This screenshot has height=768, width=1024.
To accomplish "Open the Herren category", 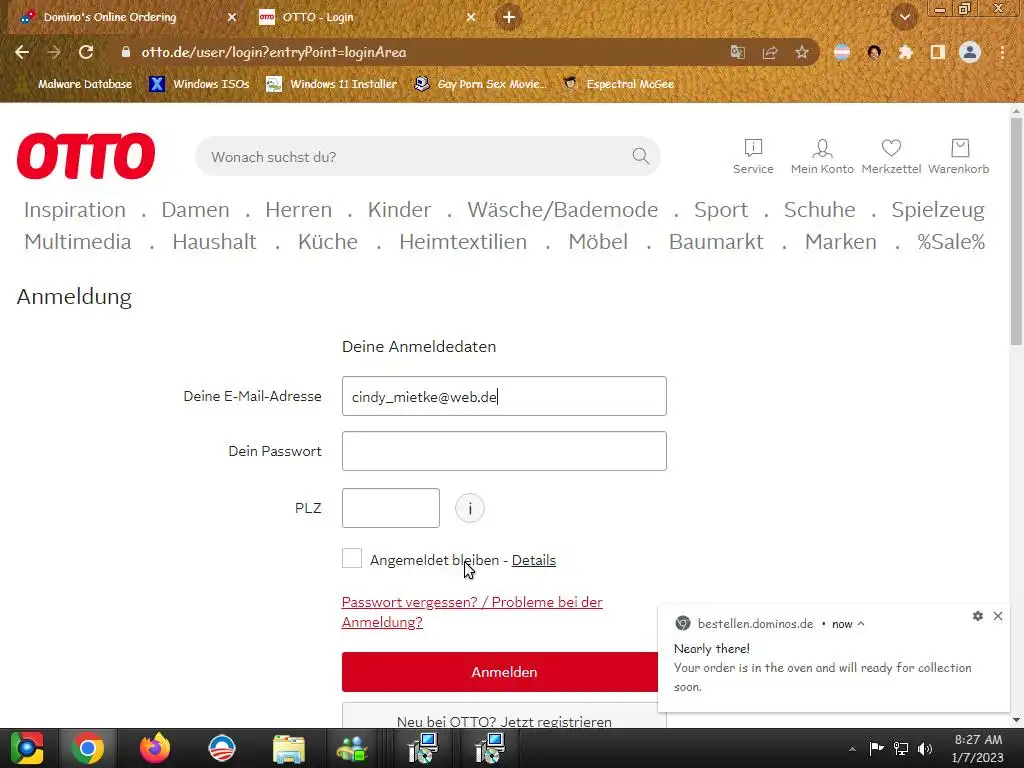I will [x=298, y=210].
